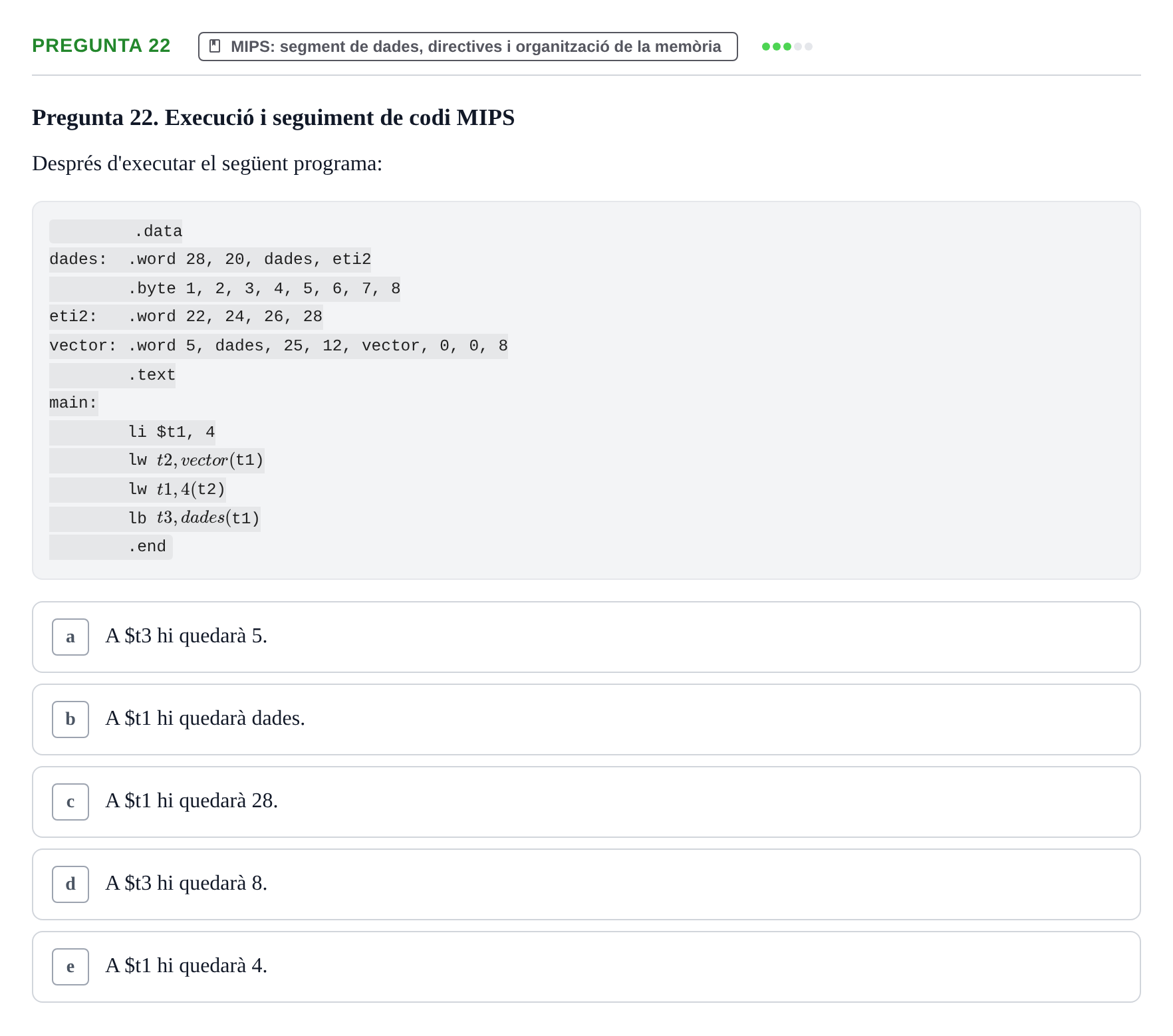Choose 'A $t1 hi quedarà 28.' answer text

tap(192, 801)
